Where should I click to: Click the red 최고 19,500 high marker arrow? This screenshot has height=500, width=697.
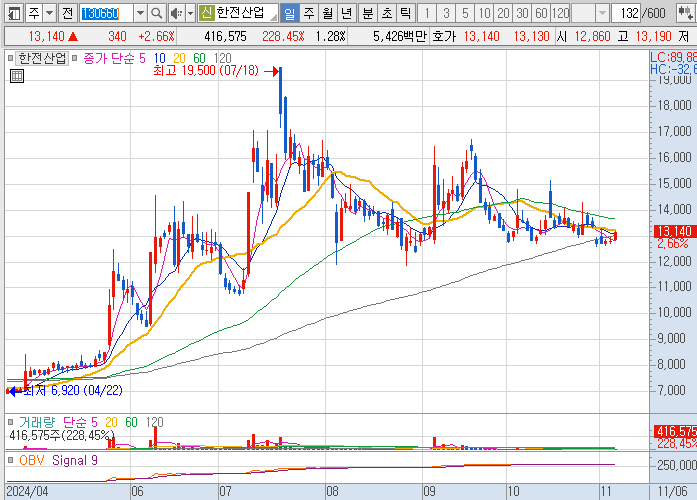pos(272,71)
